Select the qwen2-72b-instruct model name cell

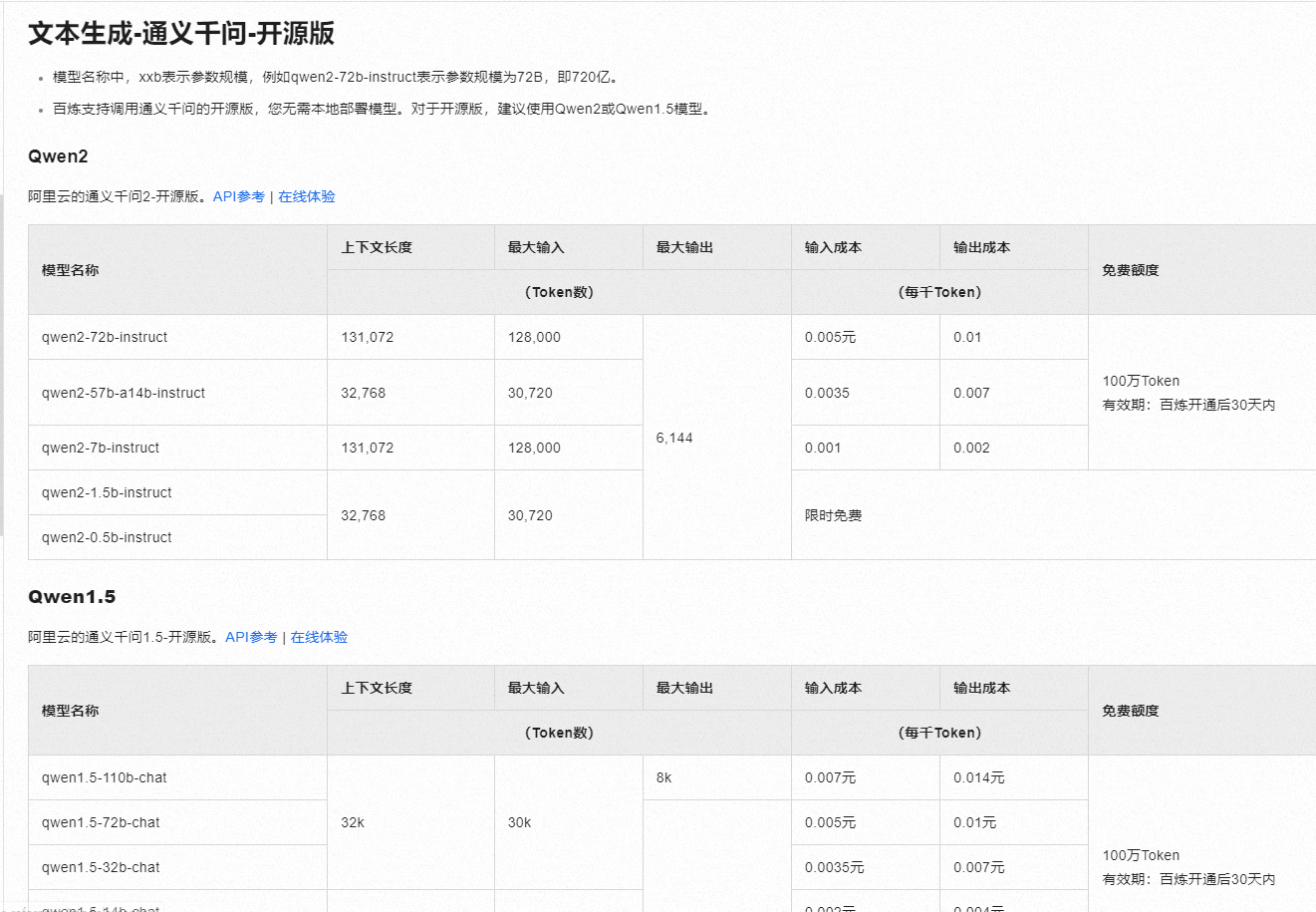coord(178,337)
